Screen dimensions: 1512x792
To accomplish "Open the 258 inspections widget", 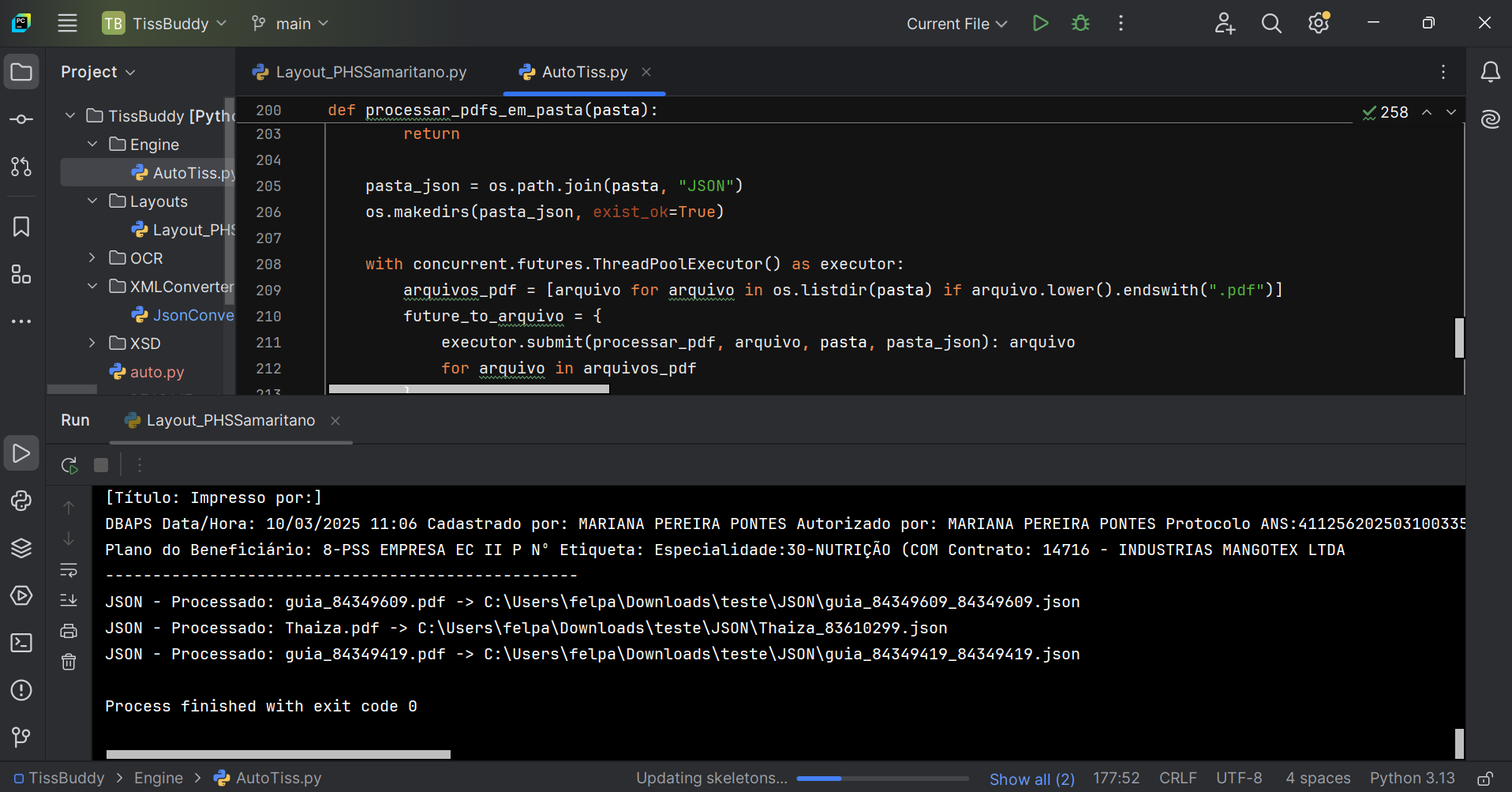I will pos(1385,112).
